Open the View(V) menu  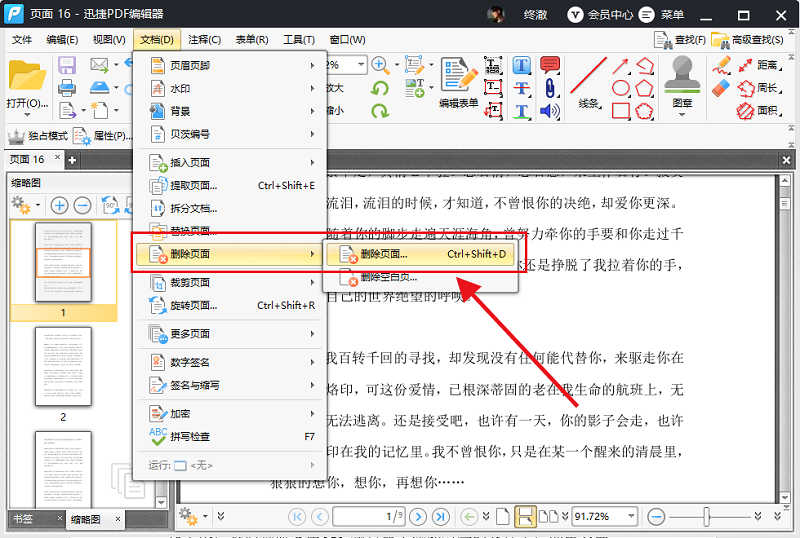pyautogui.click(x=109, y=39)
